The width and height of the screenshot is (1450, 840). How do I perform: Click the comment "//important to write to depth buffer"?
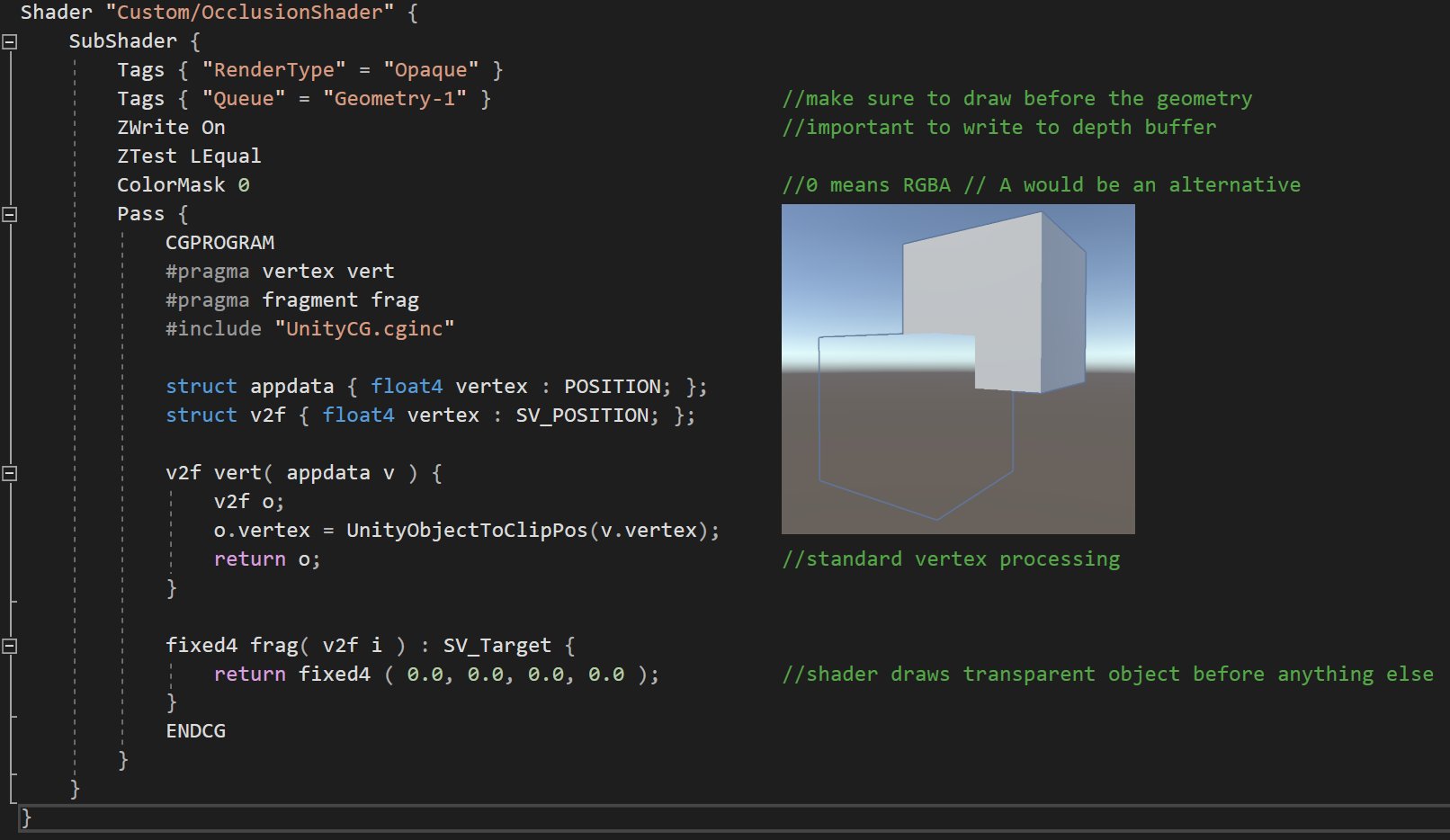pyautogui.click(x=999, y=128)
